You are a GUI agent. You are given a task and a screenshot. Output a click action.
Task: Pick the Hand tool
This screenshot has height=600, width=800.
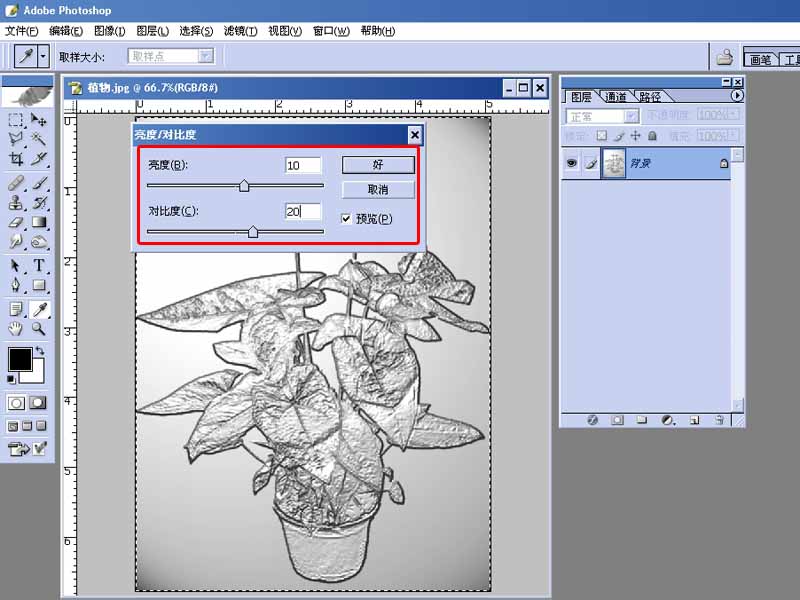[16, 328]
